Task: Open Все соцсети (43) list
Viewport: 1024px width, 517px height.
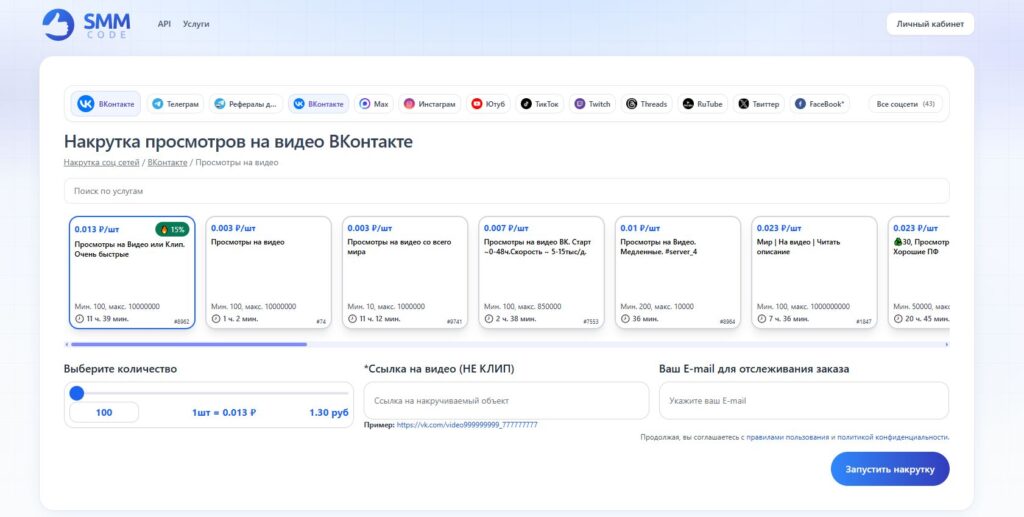Action: click(904, 104)
